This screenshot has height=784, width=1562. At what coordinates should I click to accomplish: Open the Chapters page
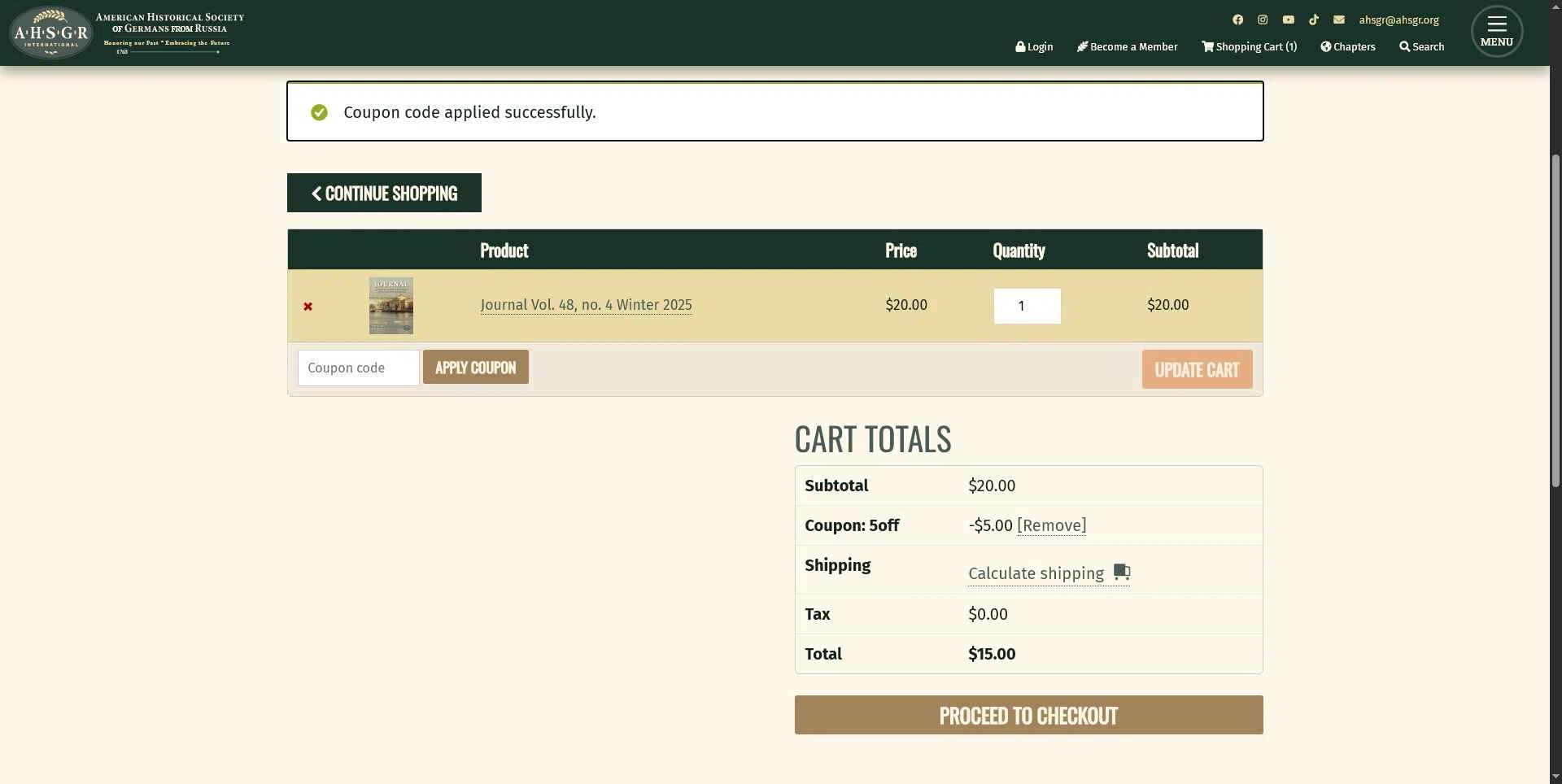[x=1347, y=46]
